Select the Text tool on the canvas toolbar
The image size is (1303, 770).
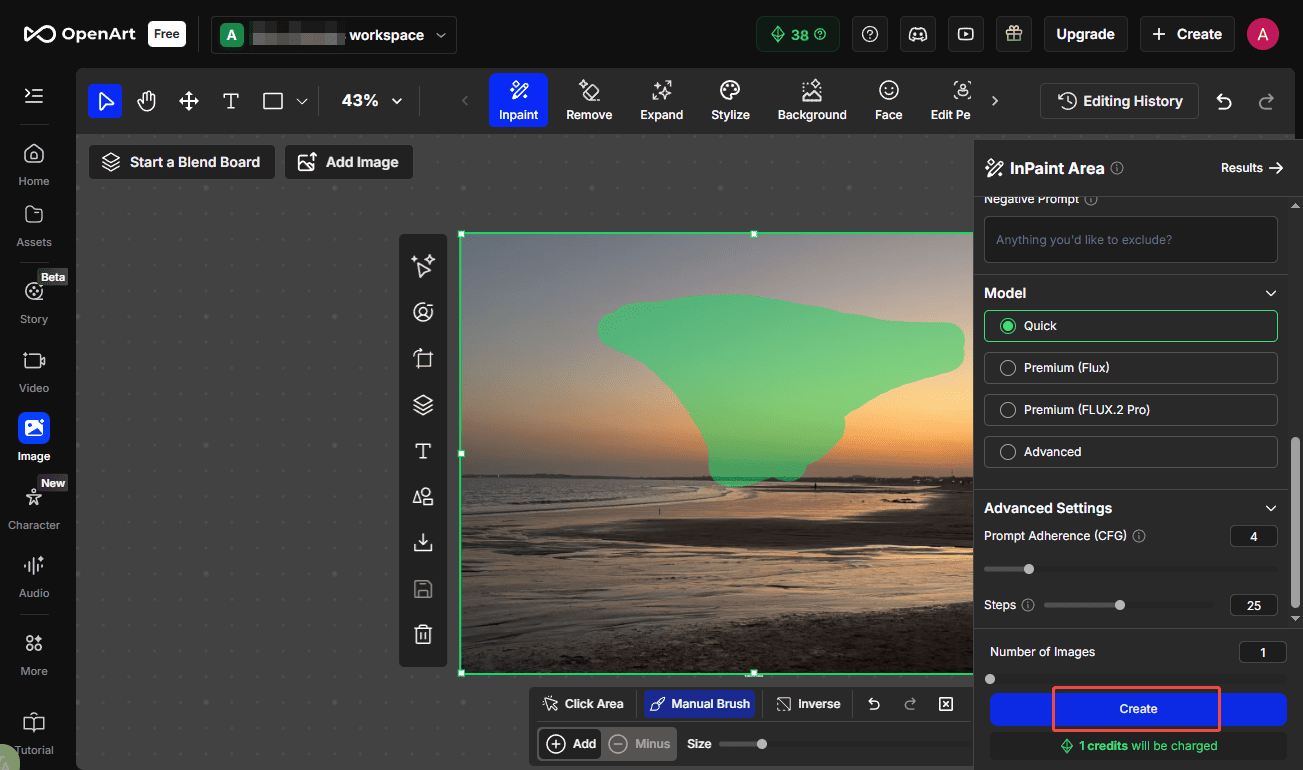(x=422, y=450)
